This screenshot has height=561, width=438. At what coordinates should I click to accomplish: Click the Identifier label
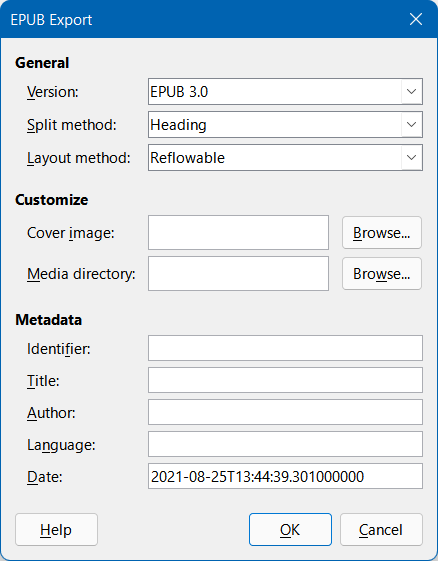click(x=59, y=349)
